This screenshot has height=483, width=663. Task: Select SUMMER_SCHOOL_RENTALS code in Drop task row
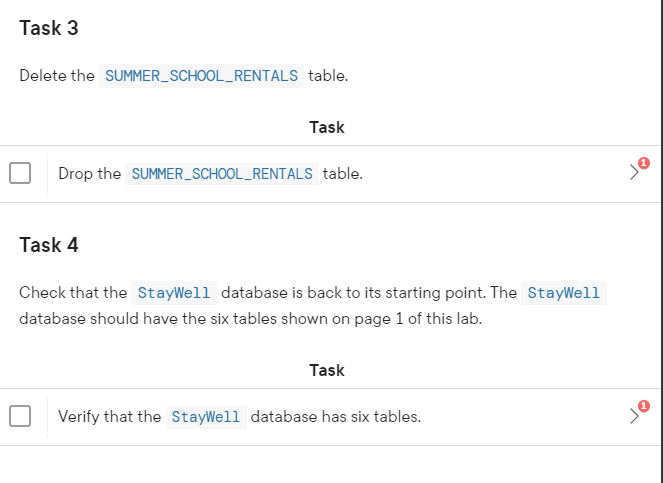point(222,173)
